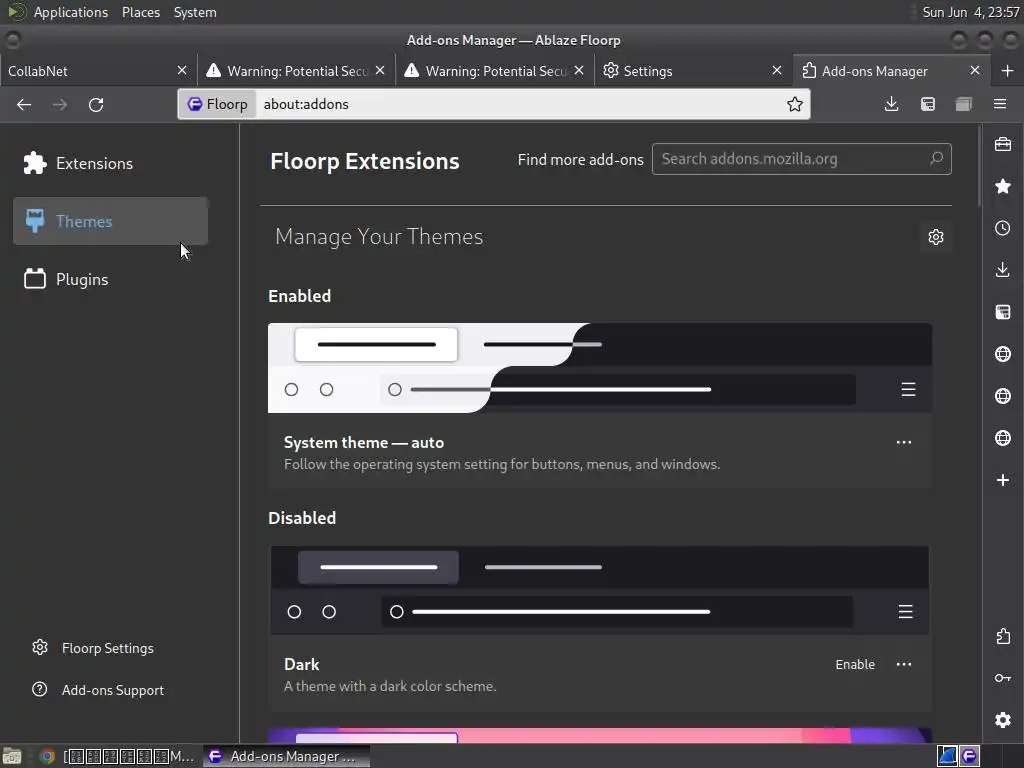Open a new tab with plus button
1024x768 pixels.
(1007, 71)
